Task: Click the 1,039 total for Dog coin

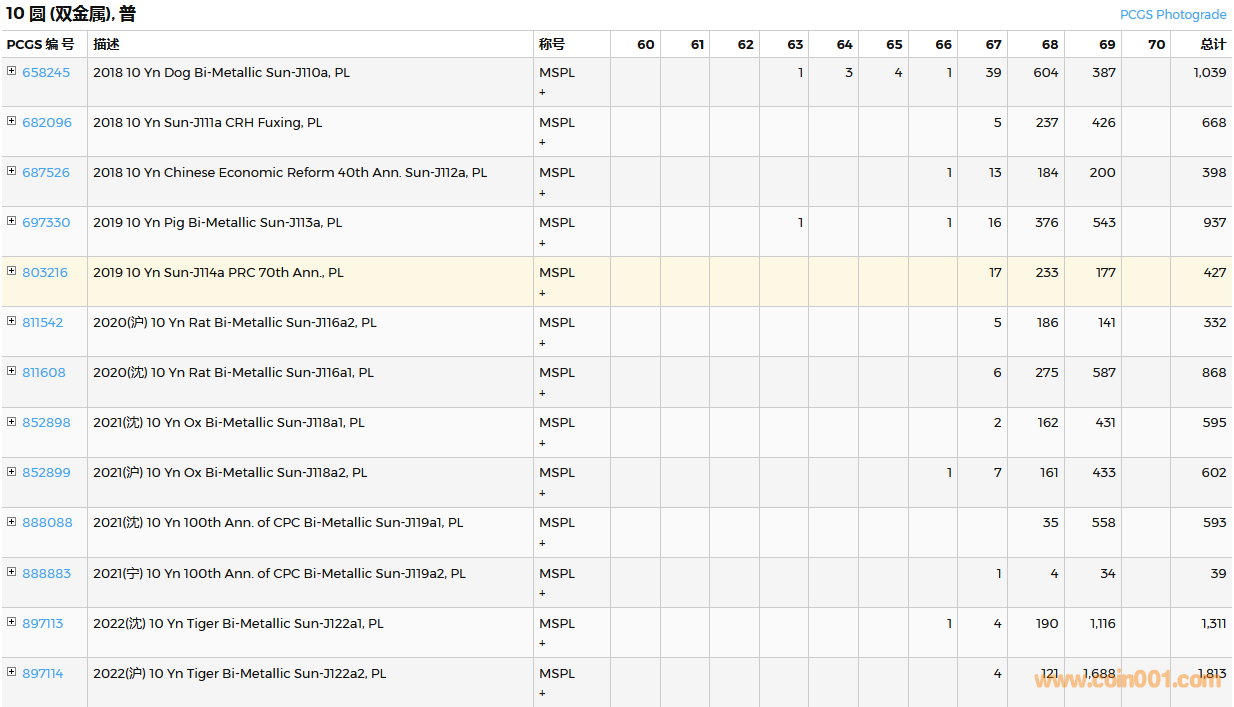Action: tap(1209, 73)
